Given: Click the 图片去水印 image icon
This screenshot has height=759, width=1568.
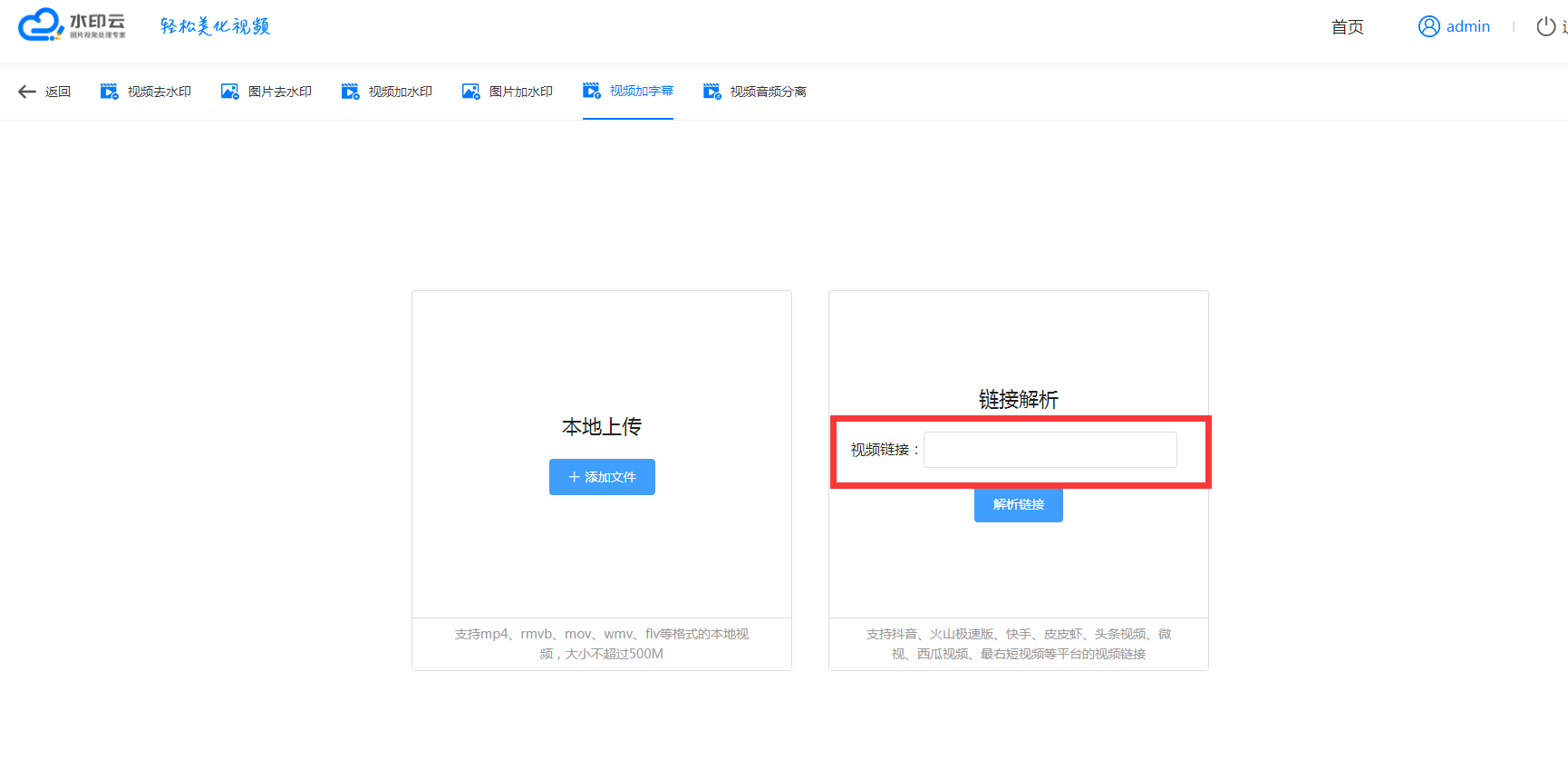Looking at the screenshot, I should 229,92.
